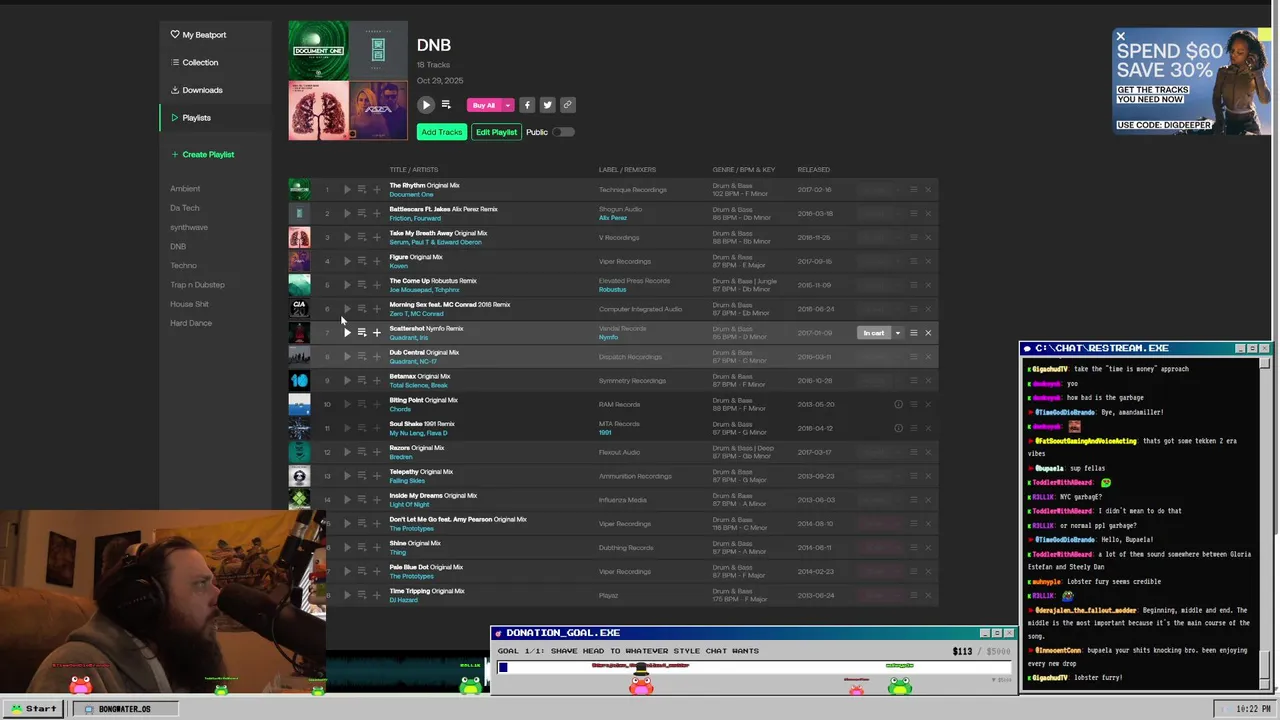The image size is (1280, 720).
Task: Add Battlescars track to queue
Action: [362, 213]
